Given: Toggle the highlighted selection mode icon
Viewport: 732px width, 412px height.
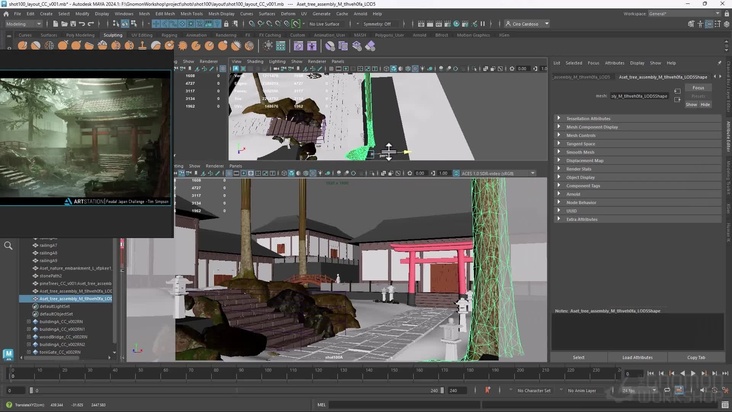Looking at the screenshot, I should click(125, 24).
